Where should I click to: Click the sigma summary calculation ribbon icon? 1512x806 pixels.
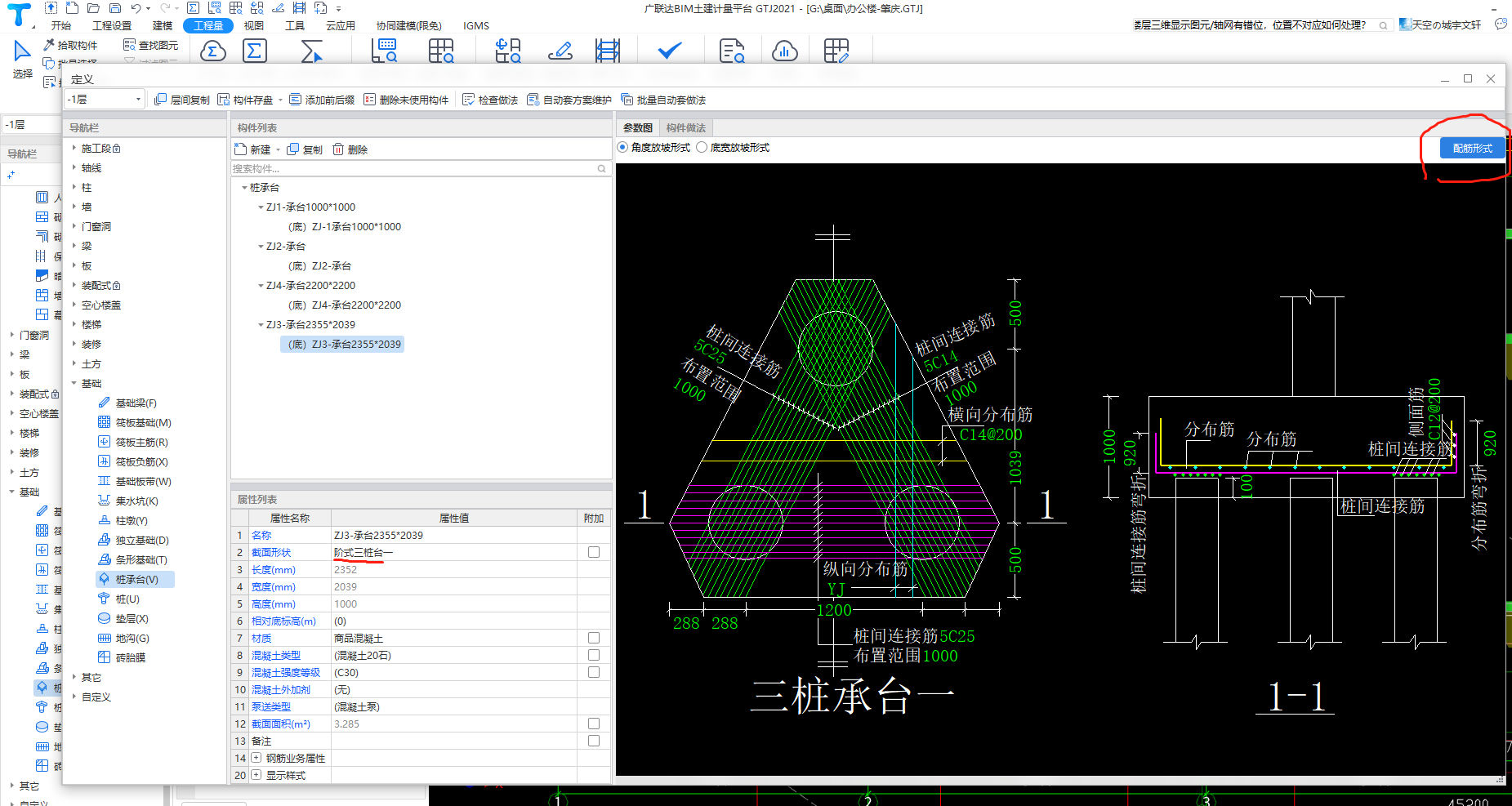tap(255, 51)
